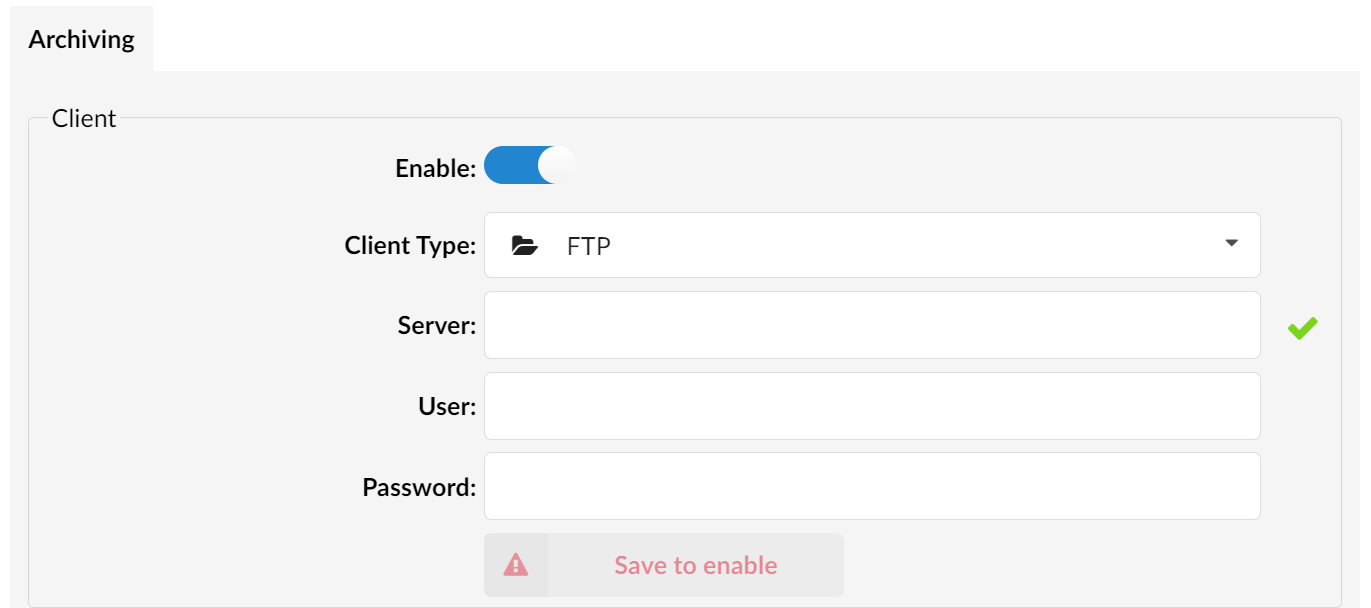Click the Password: label

pos(419,487)
